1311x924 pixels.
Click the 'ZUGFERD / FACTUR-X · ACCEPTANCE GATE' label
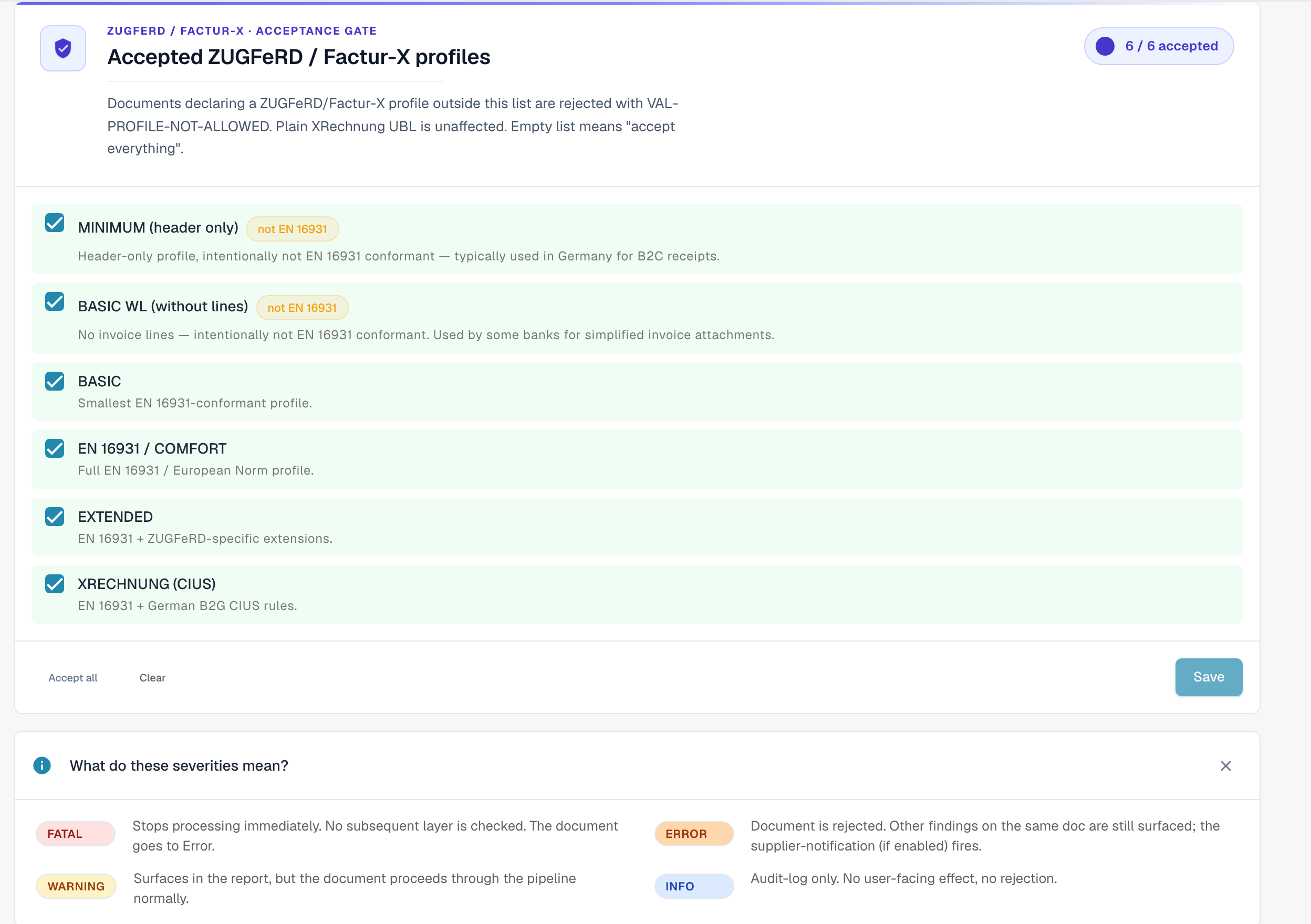point(242,31)
